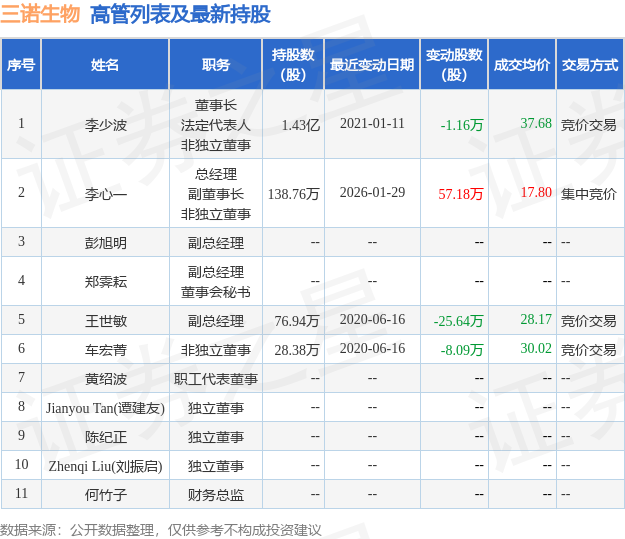Click 彭旭明's 副总经理 position
Screen dimensions: 625x539
pos(216,243)
